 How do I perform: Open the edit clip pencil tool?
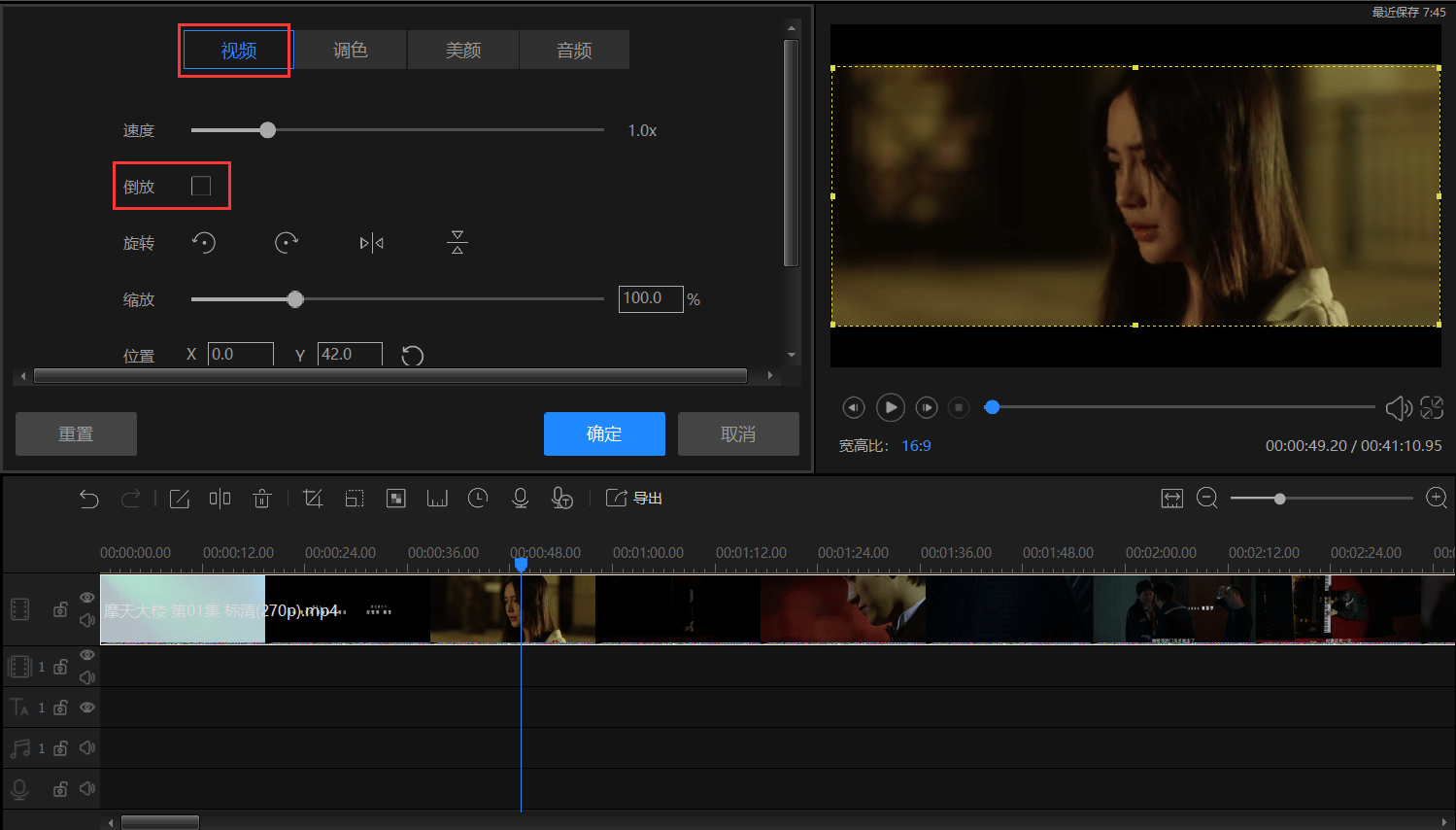(180, 499)
